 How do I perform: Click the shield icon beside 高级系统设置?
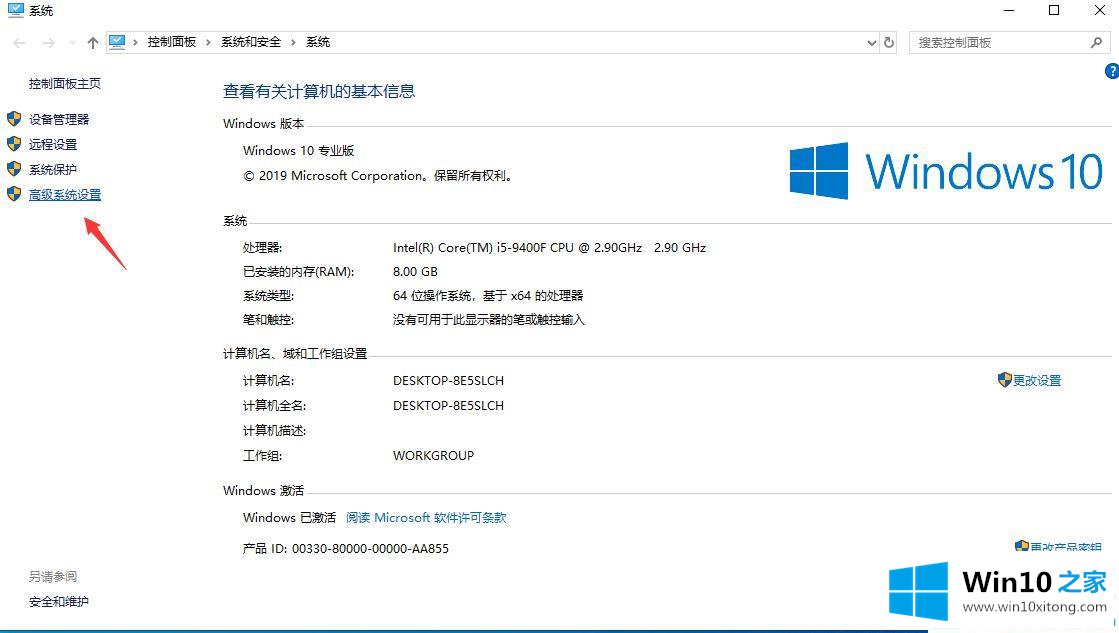pyautogui.click(x=14, y=193)
